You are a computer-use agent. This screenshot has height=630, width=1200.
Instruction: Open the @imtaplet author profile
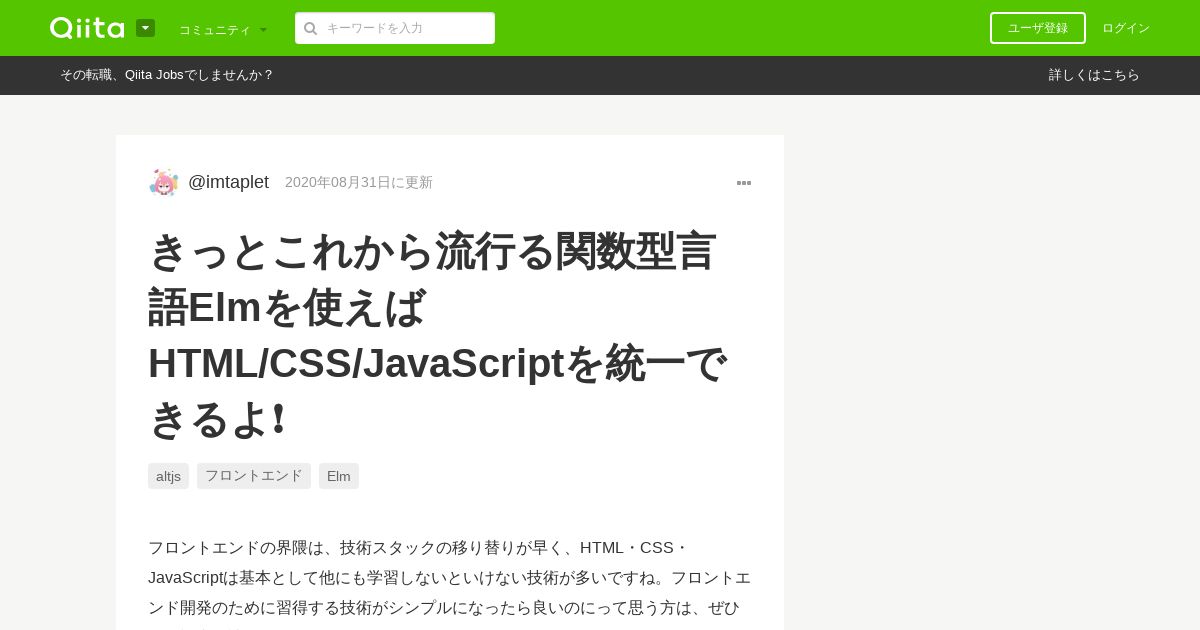[x=228, y=182]
